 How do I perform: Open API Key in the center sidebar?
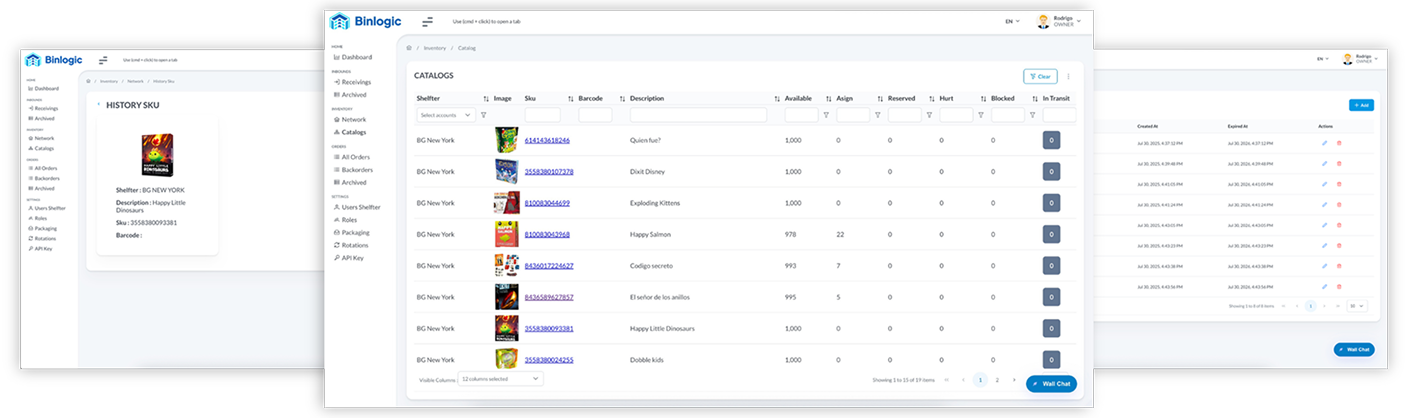pos(352,258)
